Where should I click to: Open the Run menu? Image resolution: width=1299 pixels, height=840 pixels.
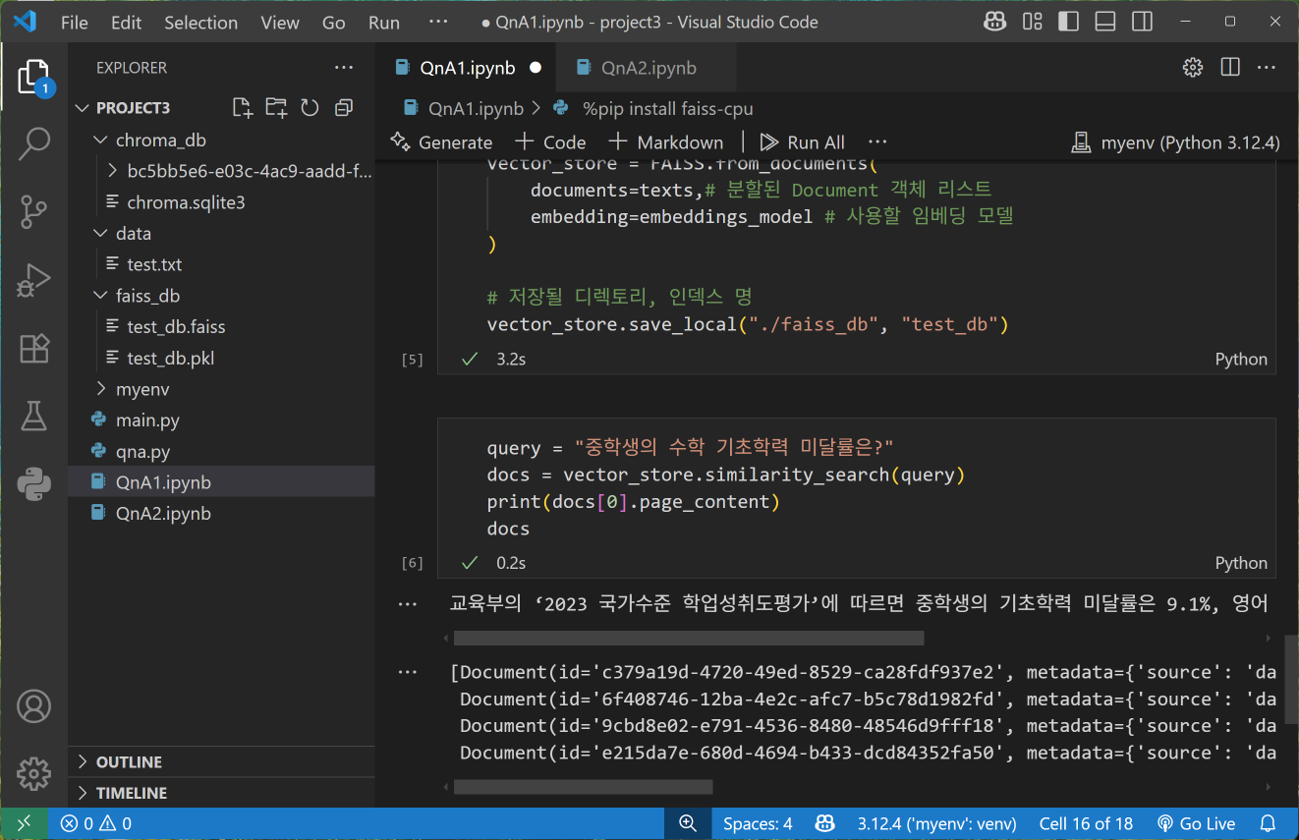(x=384, y=22)
